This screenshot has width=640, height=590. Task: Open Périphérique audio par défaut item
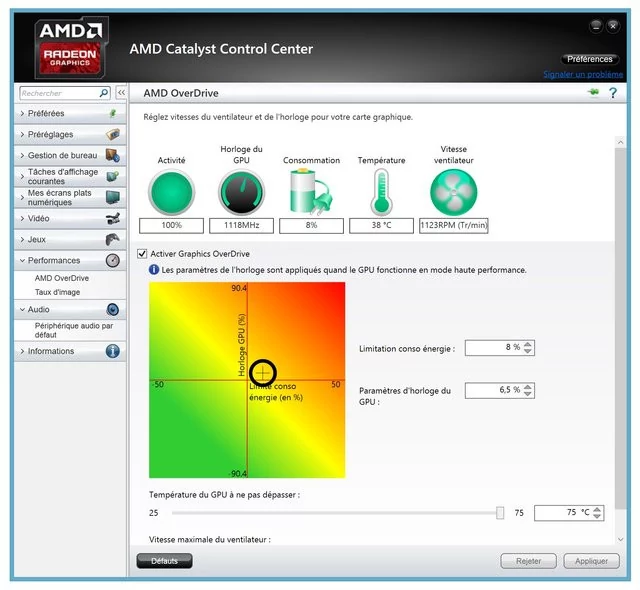point(73,330)
